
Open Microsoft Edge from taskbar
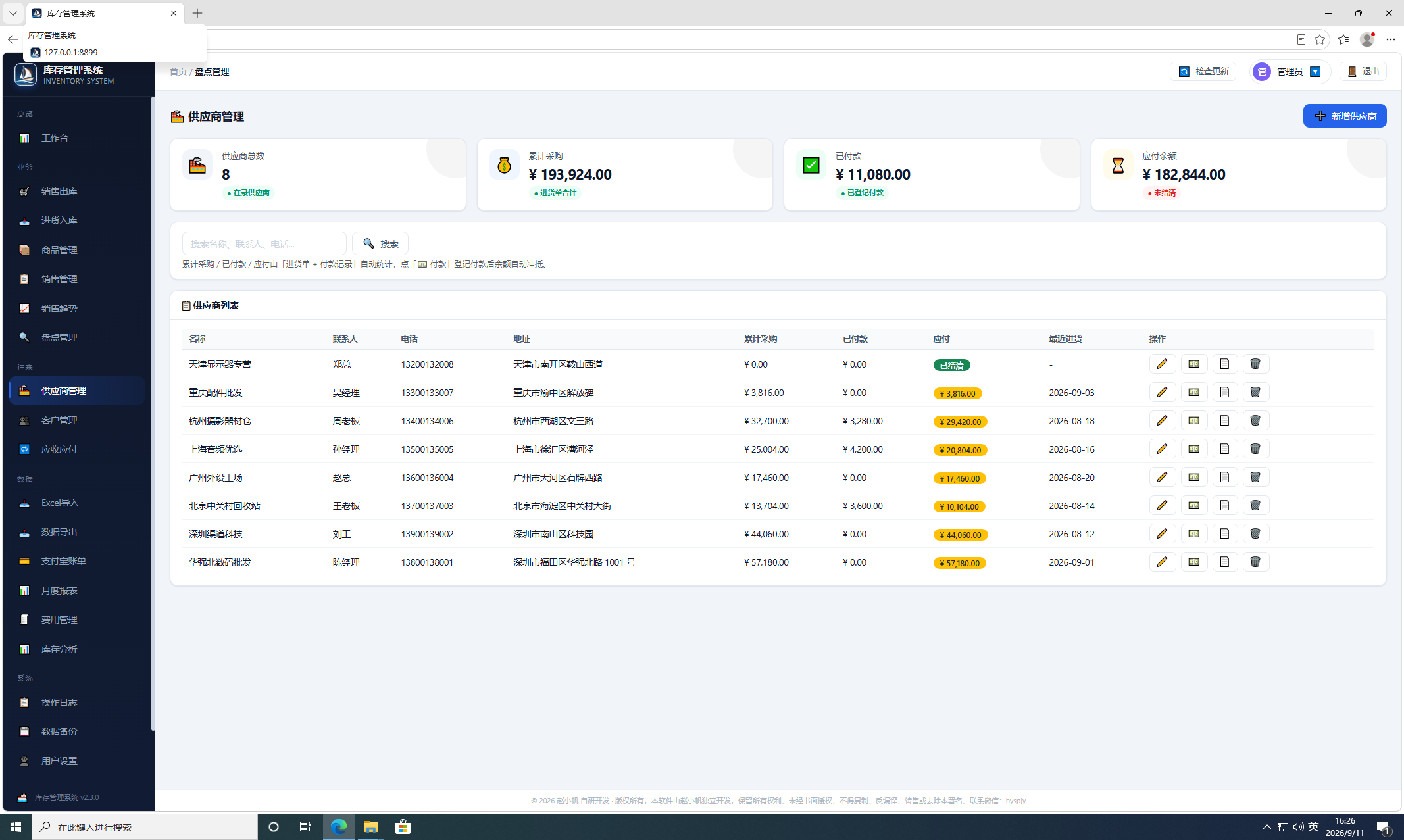pos(339,827)
